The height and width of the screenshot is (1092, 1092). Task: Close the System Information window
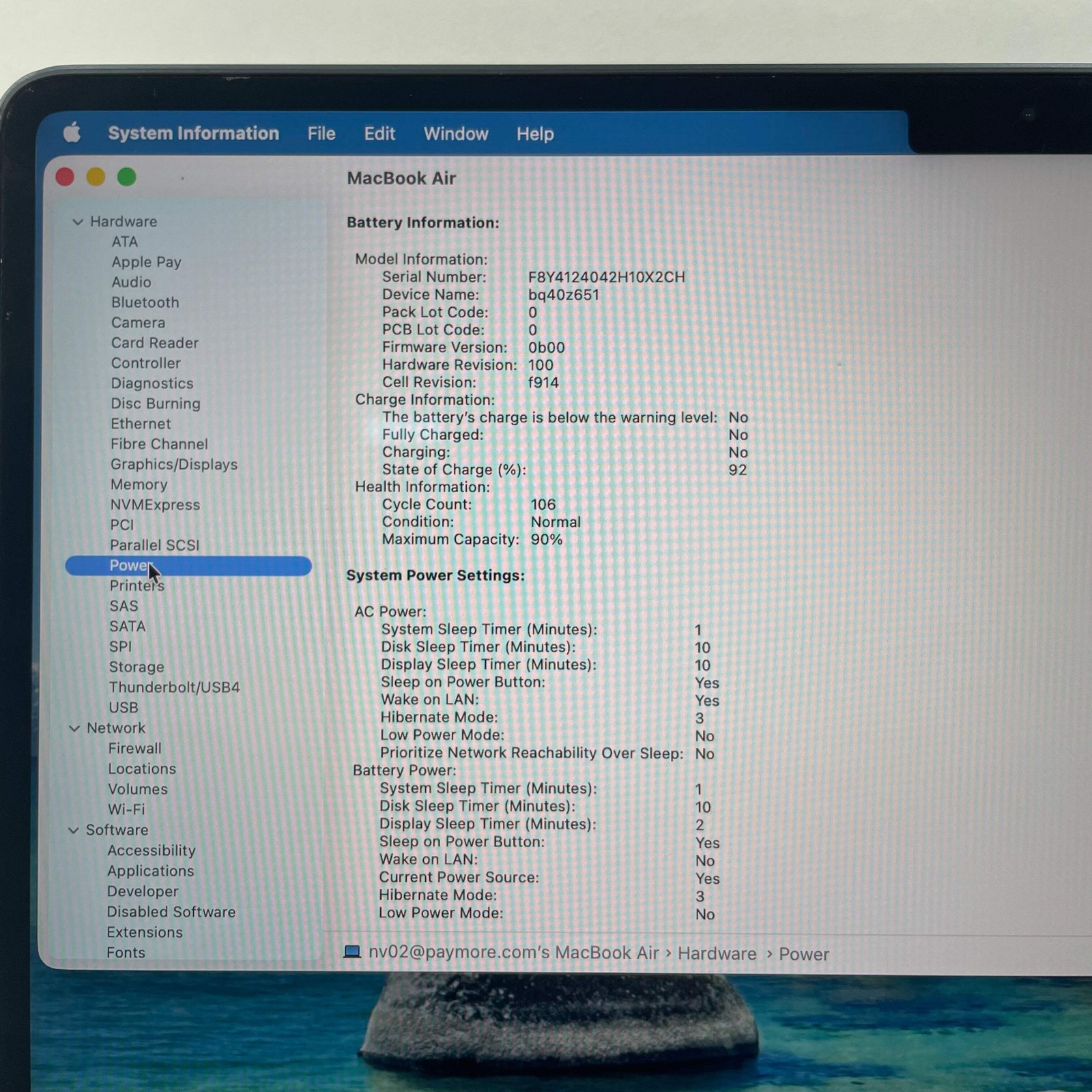tap(65, 177)
